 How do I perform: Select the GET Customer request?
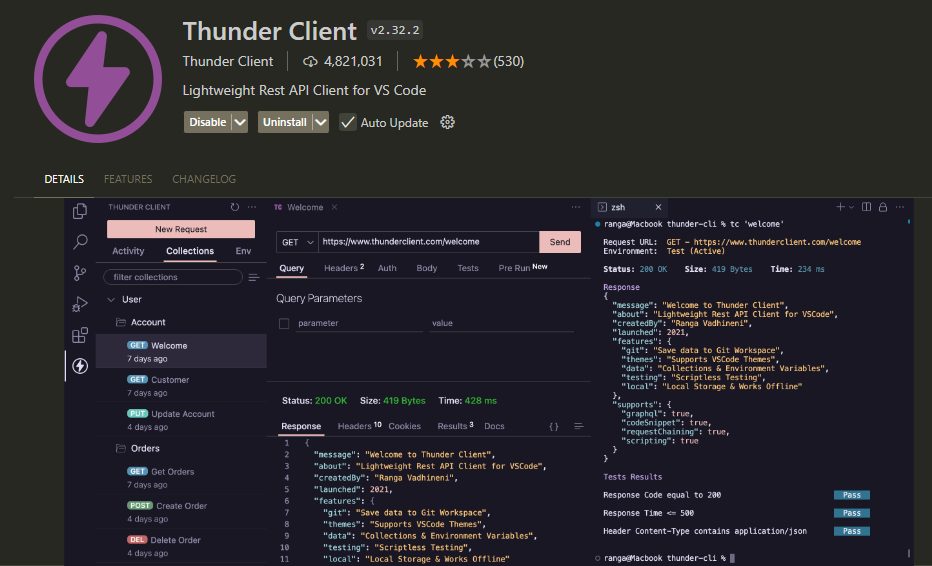pos(181,385)
